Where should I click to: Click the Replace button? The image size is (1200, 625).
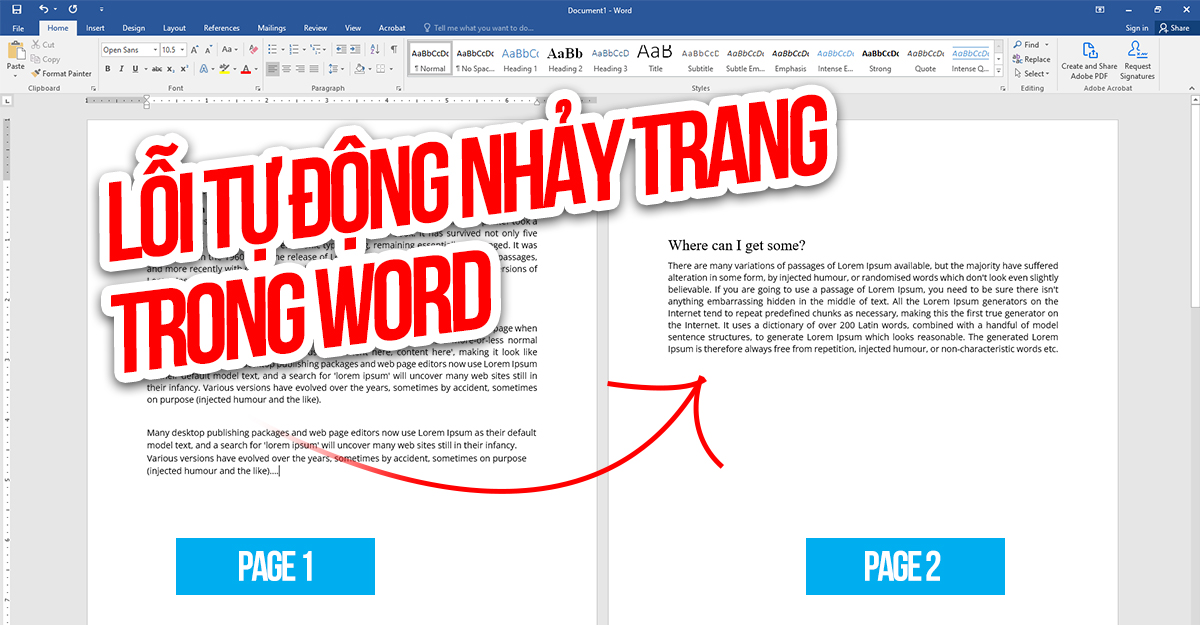(1033, 59)
